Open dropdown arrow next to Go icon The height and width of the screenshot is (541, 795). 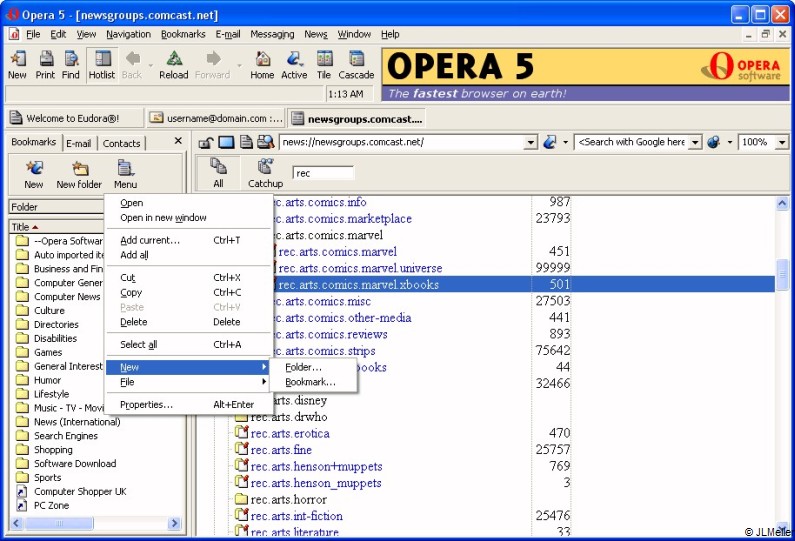pos(565,142)
